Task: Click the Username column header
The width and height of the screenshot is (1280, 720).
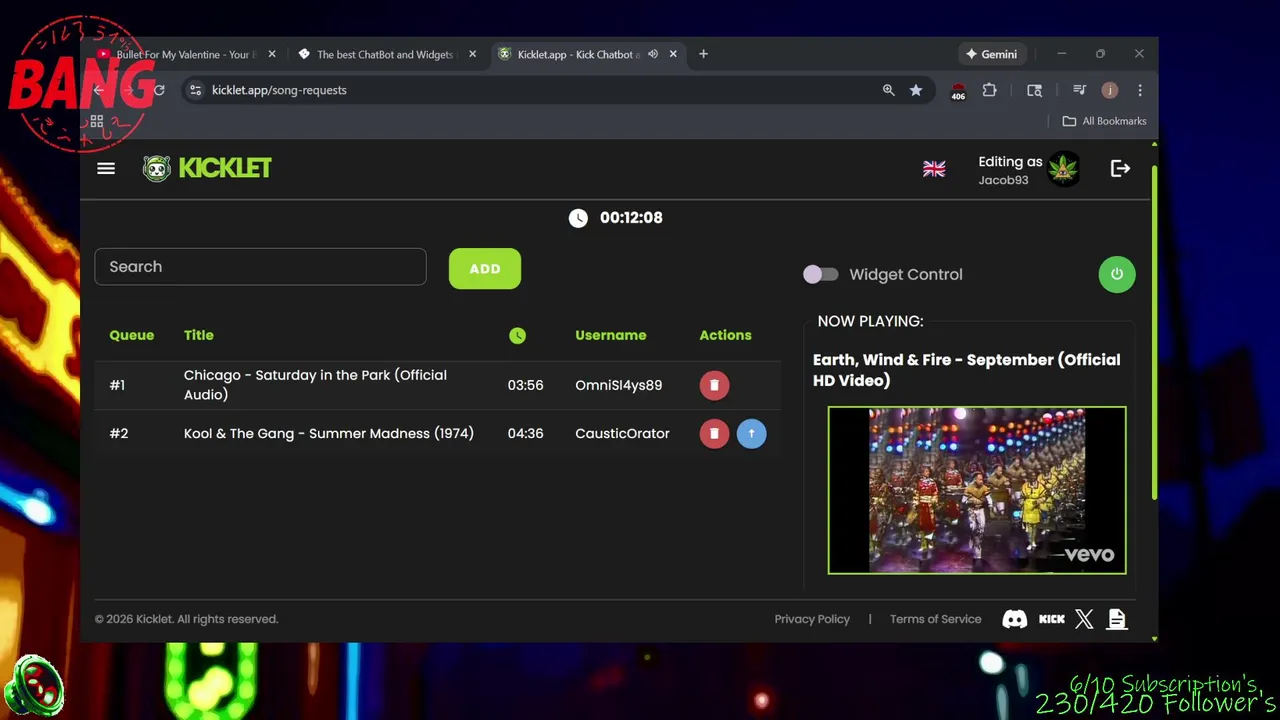Action: point(610,335)
